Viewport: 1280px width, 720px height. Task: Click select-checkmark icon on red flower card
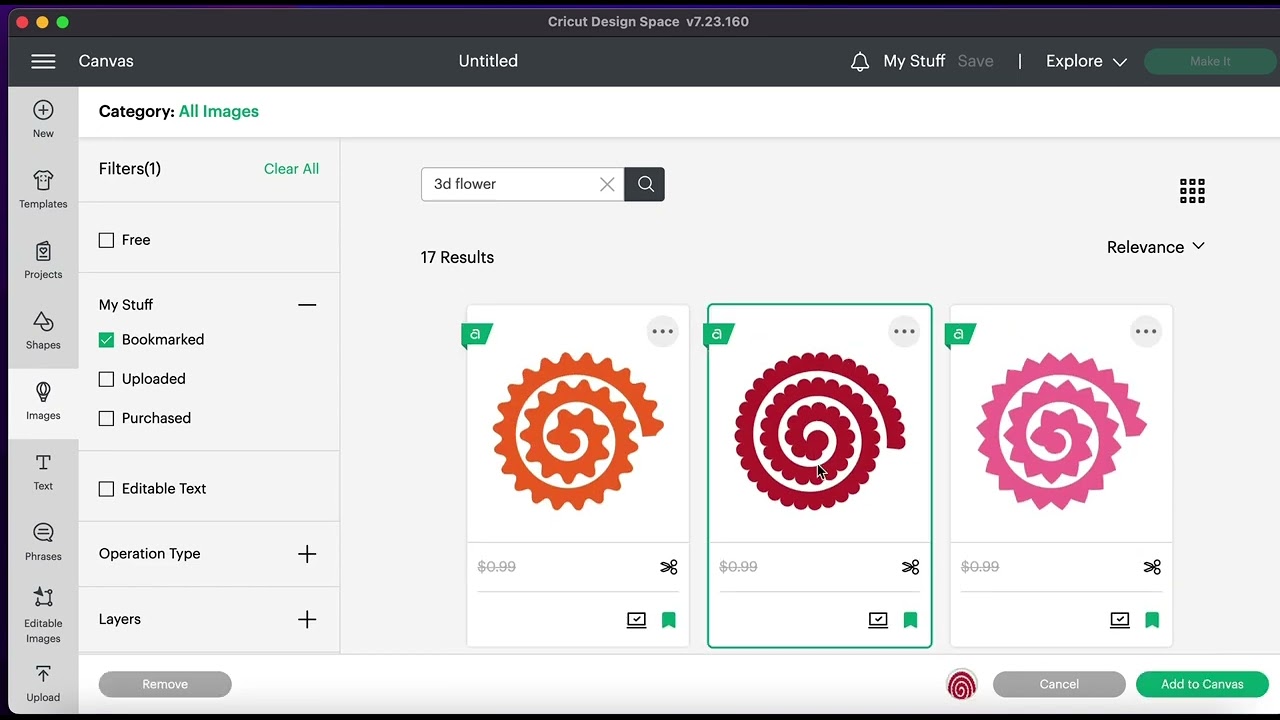point(878,620)
